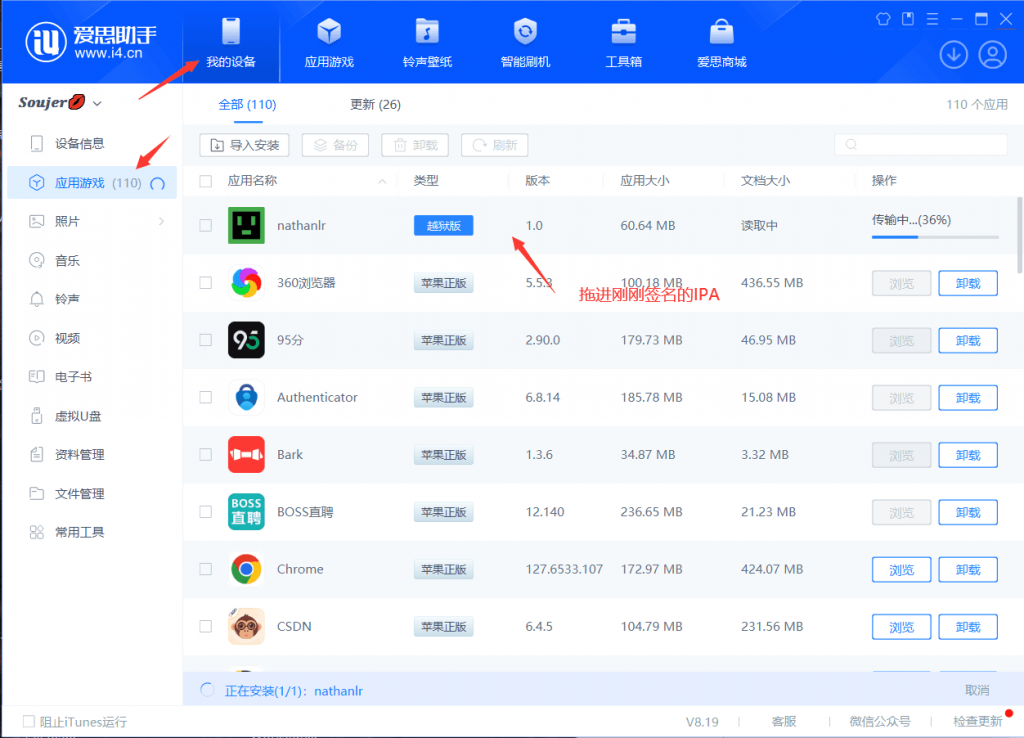This screenshot has height=738, width=1024.
Task: Focus the app search input field
Action: coord(921,144)
